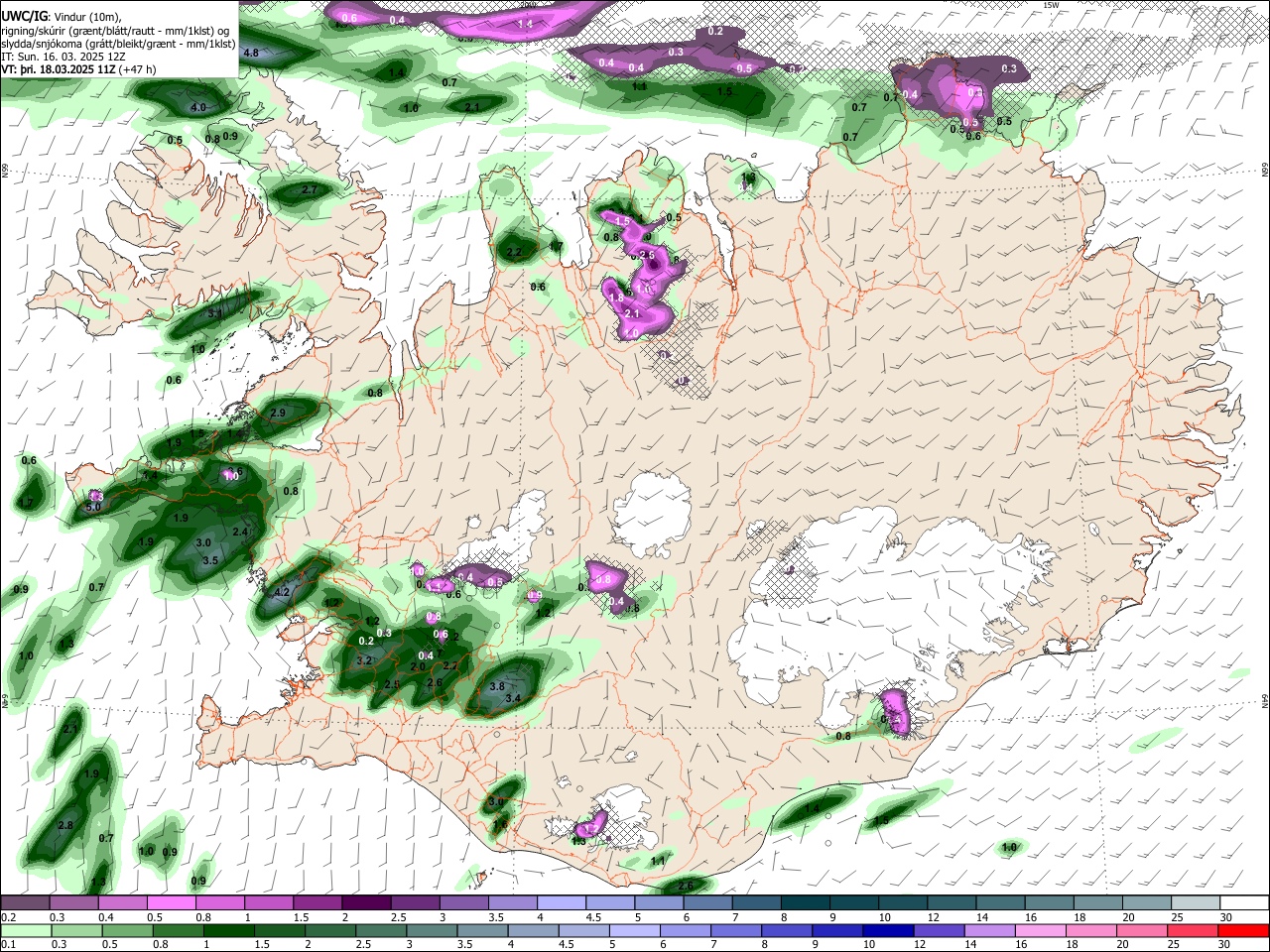Click the 3.5 rain value label
This screenshot has height=952, width=1270.
tap(210, 560)
